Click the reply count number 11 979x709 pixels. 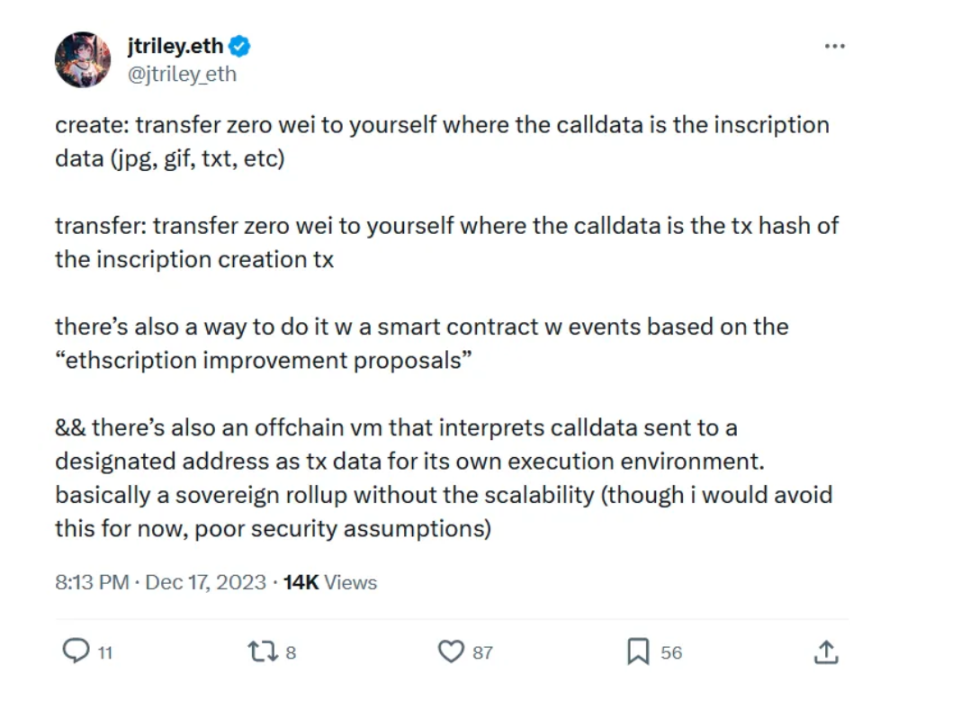coord(105,653)
